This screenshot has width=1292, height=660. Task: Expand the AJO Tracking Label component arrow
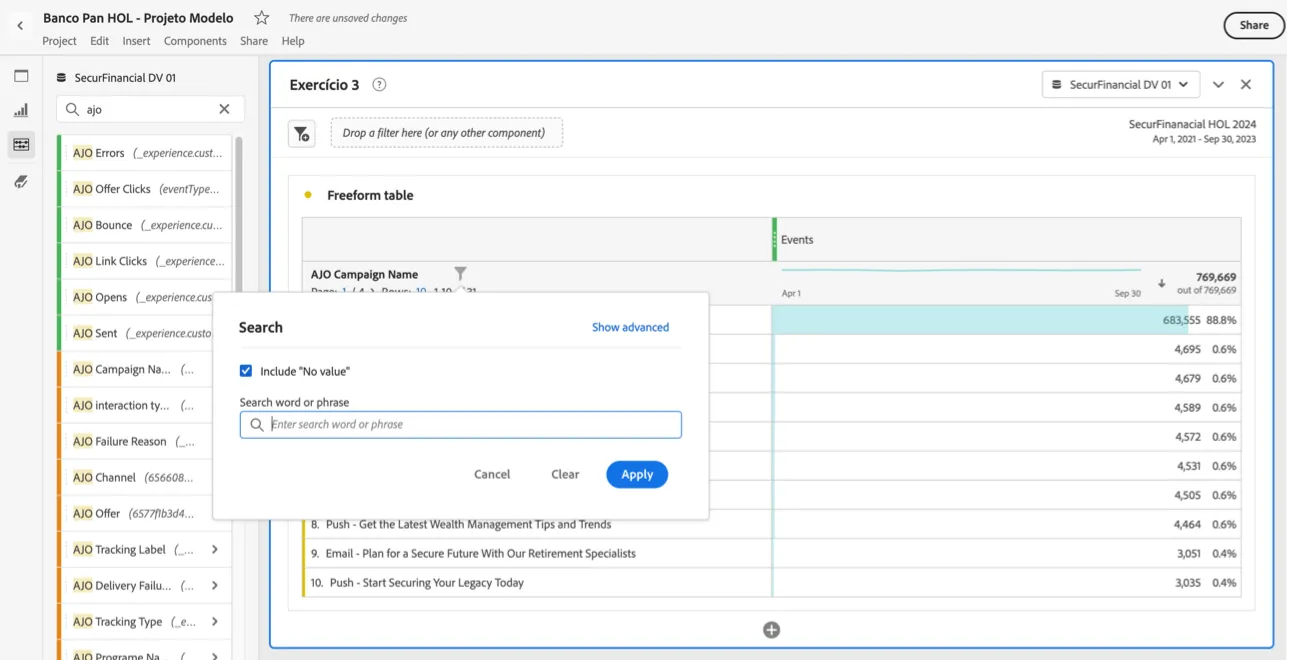(x=215, y=550)
